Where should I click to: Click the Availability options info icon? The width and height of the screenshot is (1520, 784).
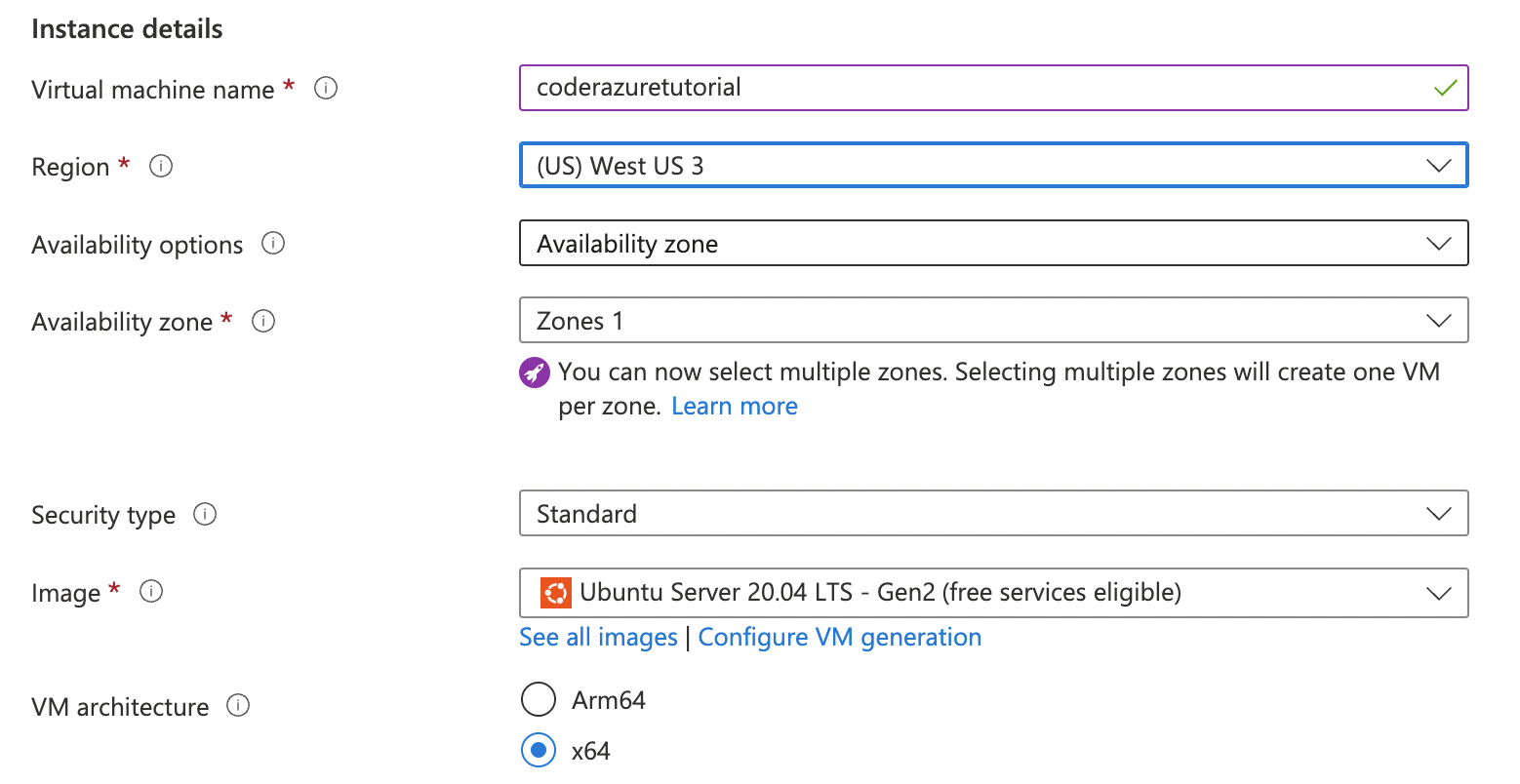coord(274,244)
